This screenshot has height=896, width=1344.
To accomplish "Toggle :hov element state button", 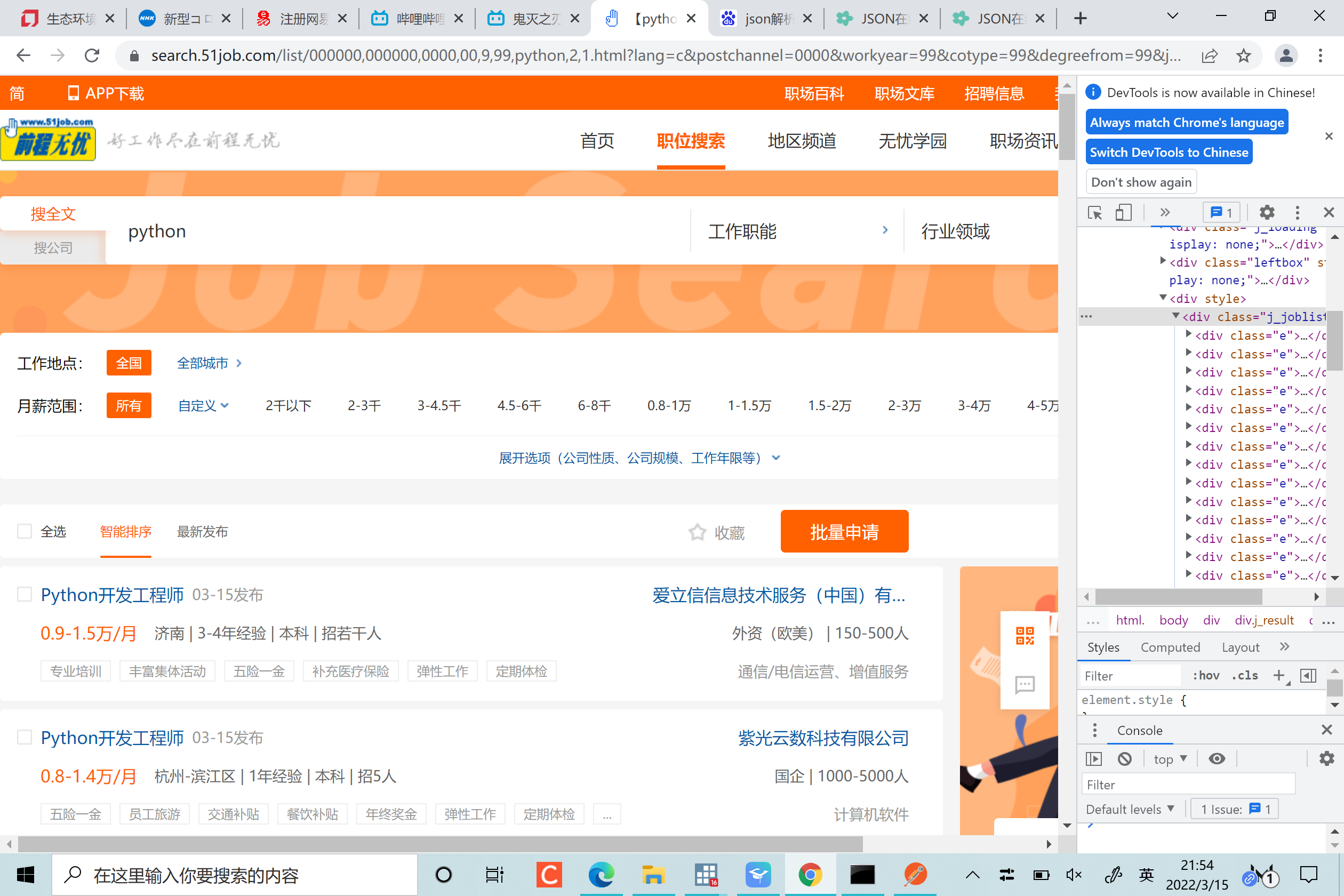I will click(1206, 675).
